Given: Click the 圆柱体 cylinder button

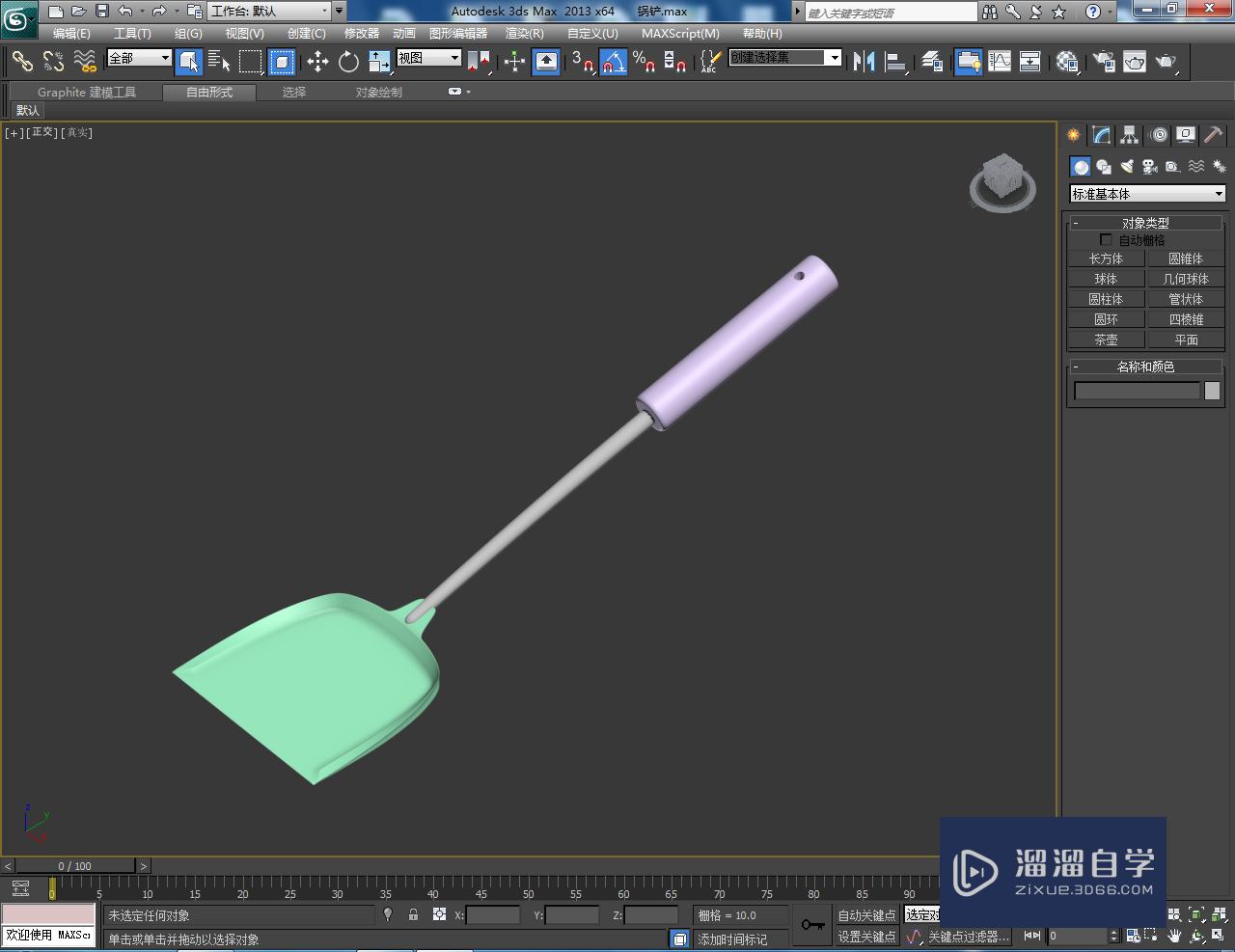Looking at the screenshot, I should [x=1107, y=299].
